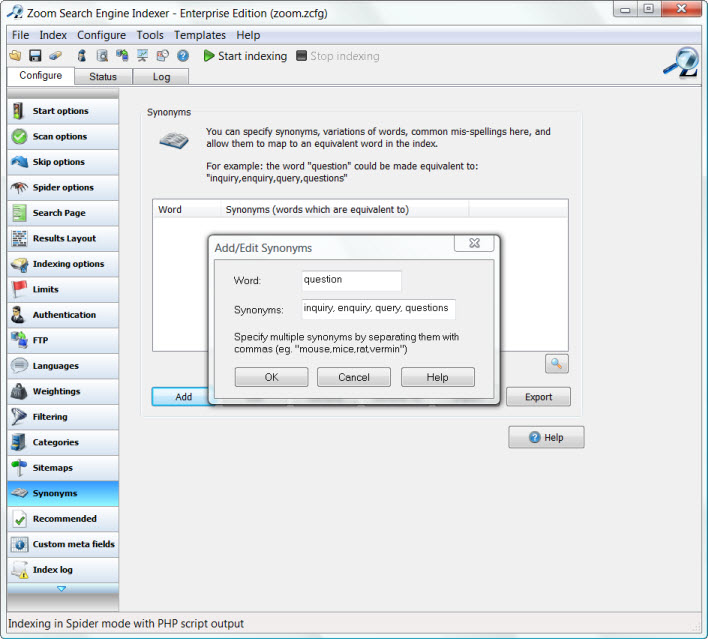The width and height of the screenshot is (708, 639).
Task: Click the Word column header
Action: point(187,210)
